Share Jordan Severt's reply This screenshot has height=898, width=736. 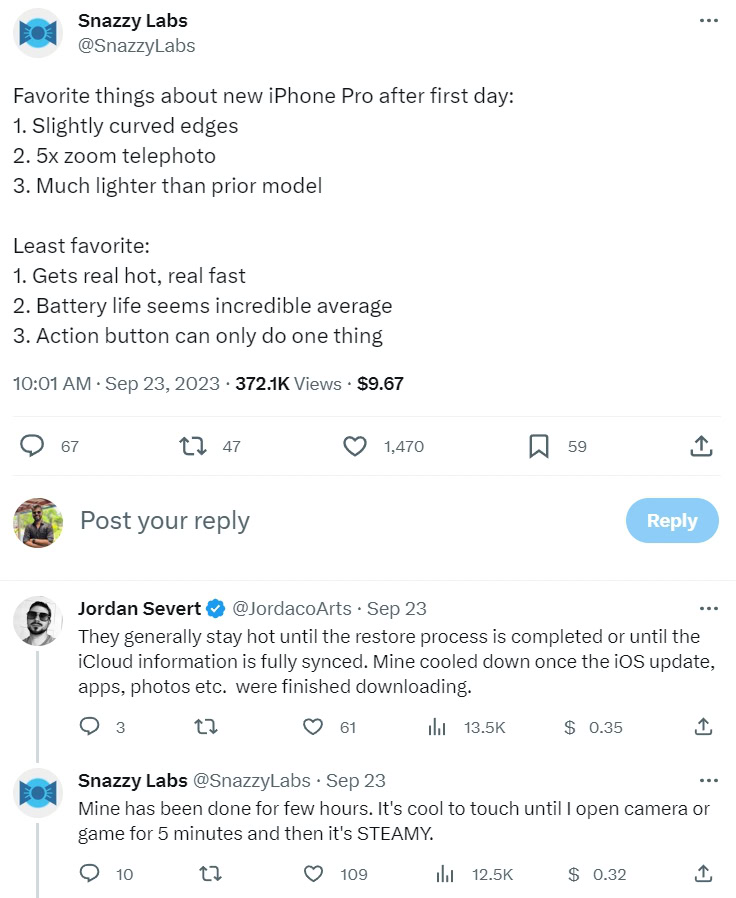coord(702,727)
